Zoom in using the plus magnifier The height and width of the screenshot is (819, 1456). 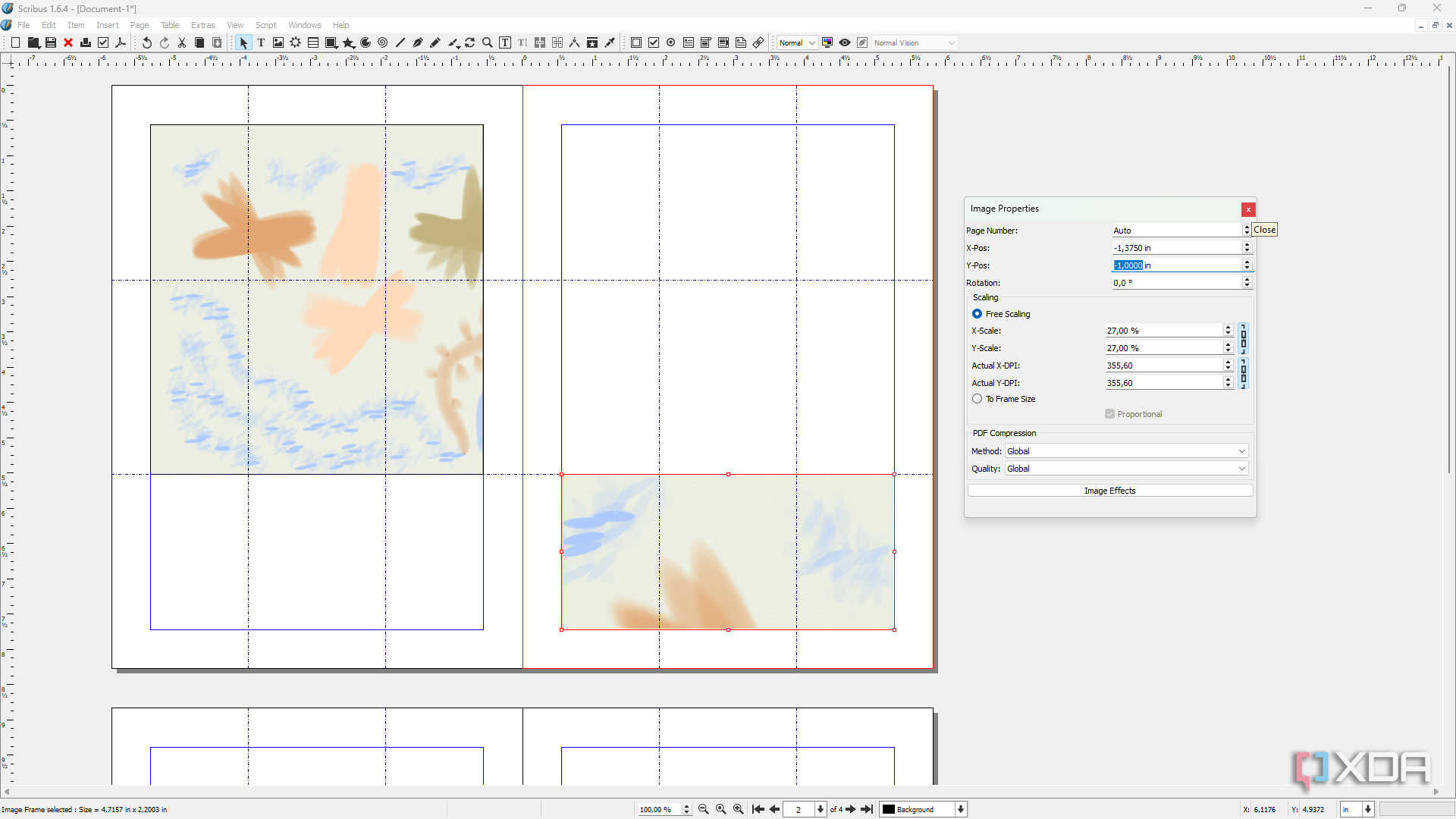pyautogui.click(x=739, y=809)
